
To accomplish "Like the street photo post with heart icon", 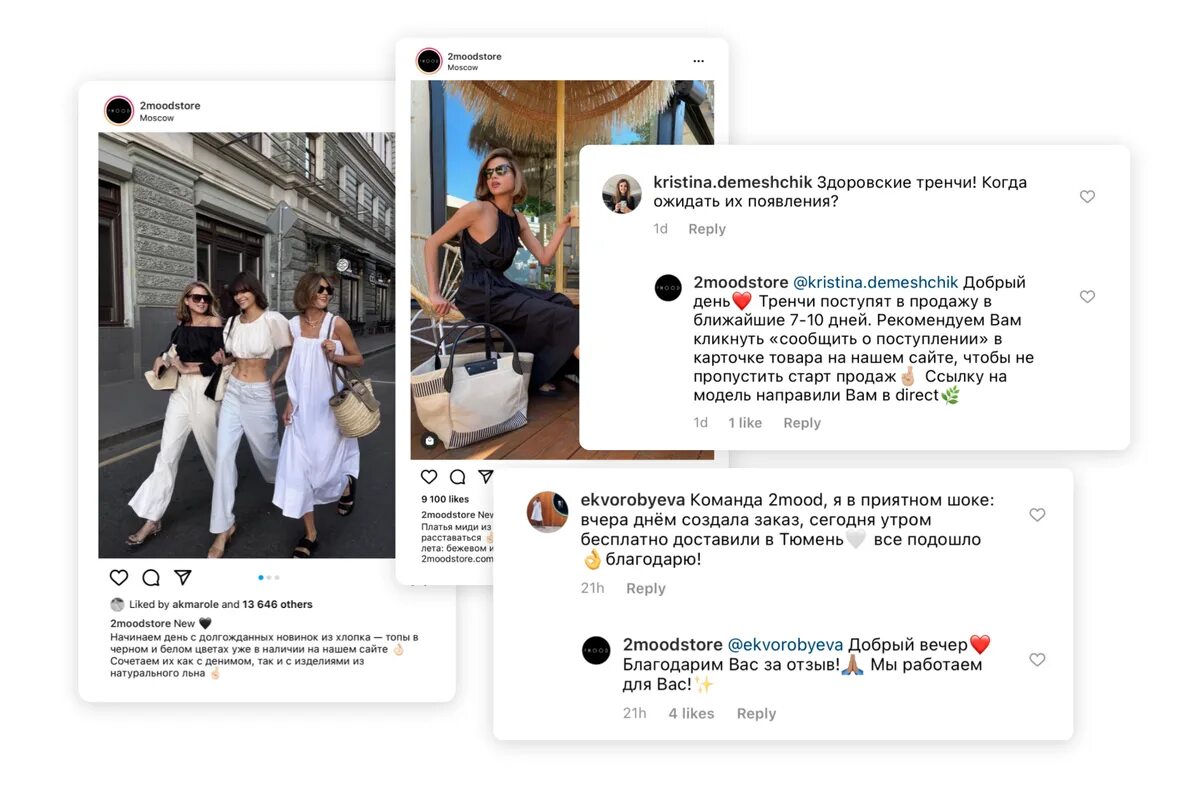I will [x=119, y=577].
